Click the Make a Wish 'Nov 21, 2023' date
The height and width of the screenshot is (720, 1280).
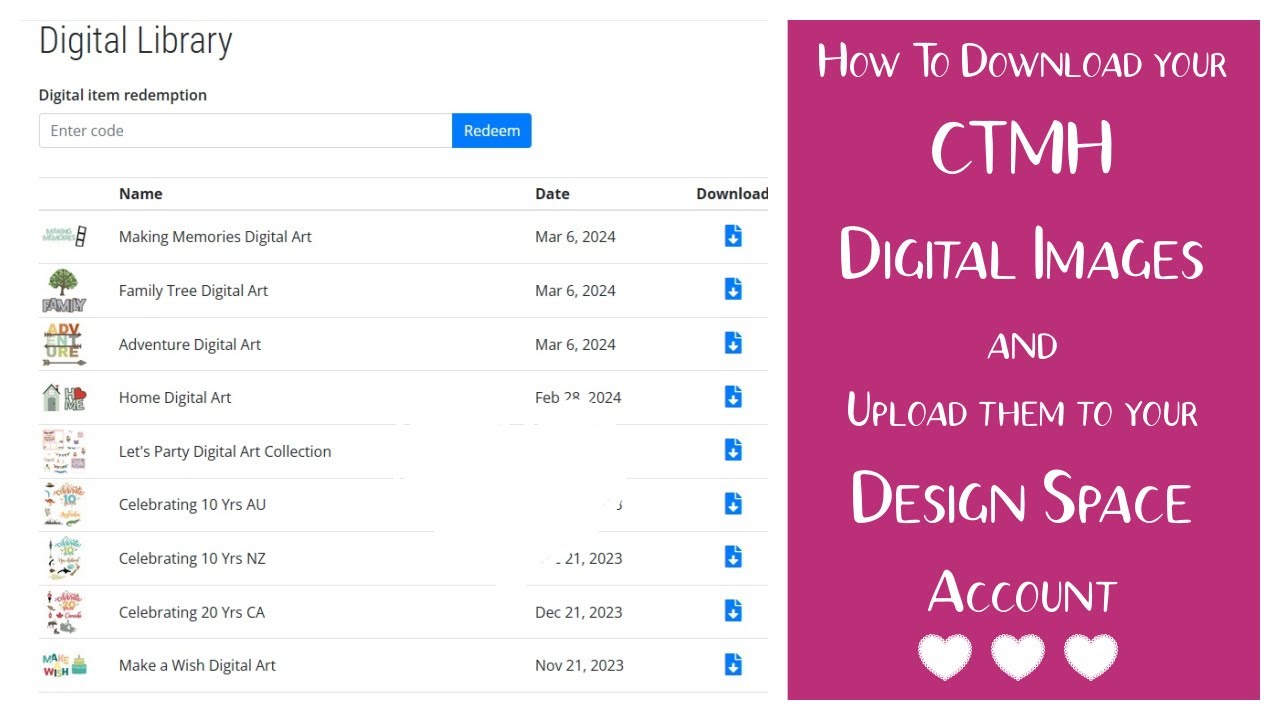tap(579, 665)
